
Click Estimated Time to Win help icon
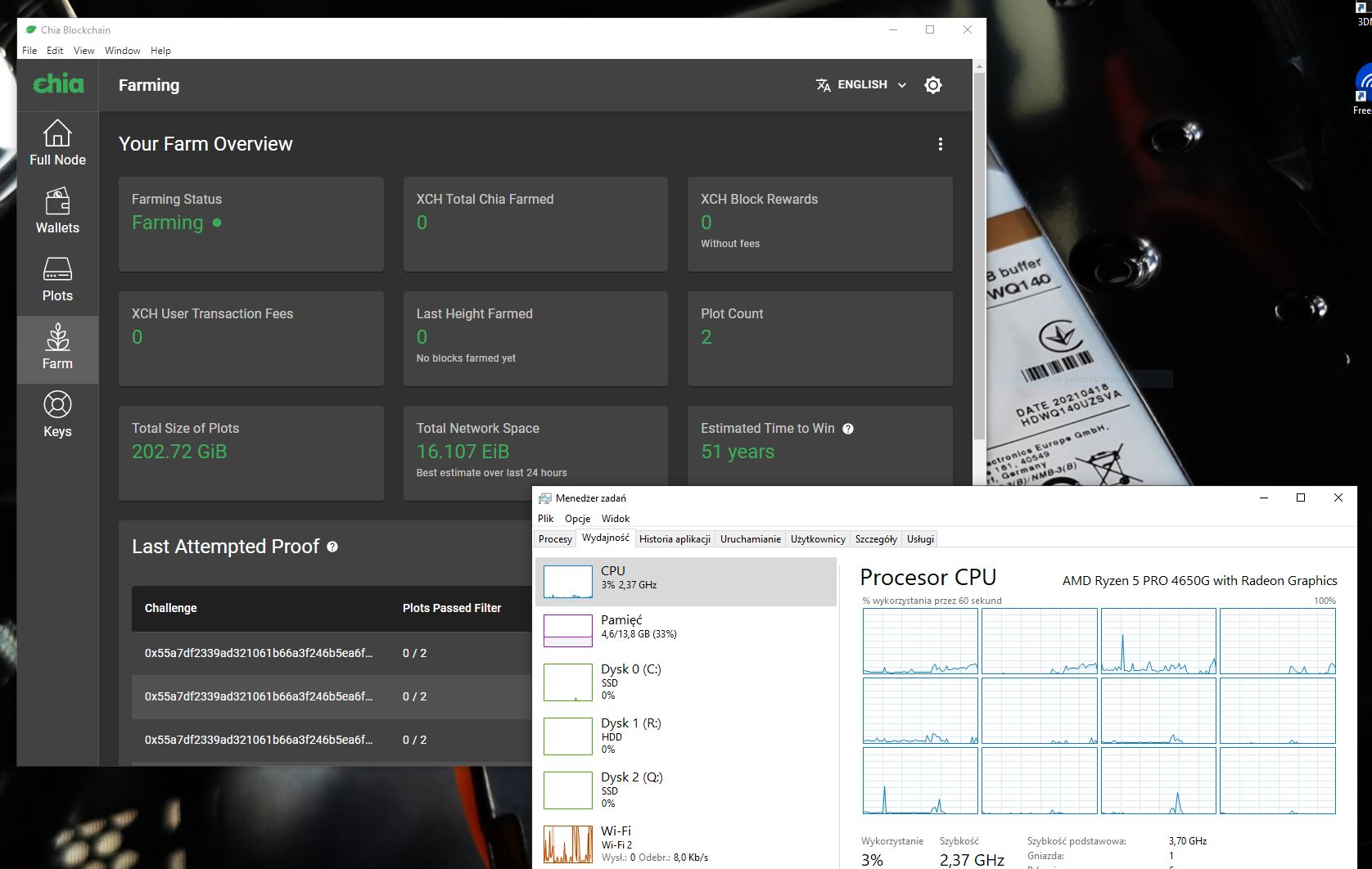848,429
